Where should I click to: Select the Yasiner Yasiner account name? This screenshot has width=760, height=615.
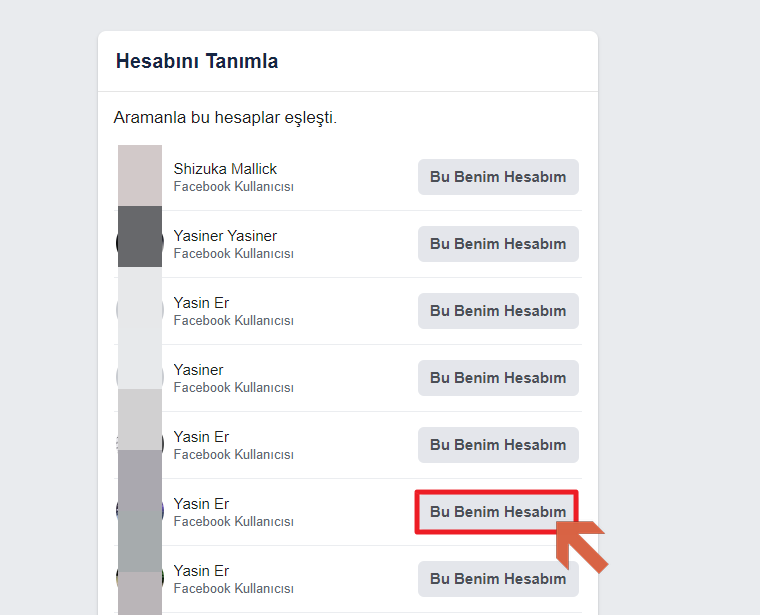225,236
